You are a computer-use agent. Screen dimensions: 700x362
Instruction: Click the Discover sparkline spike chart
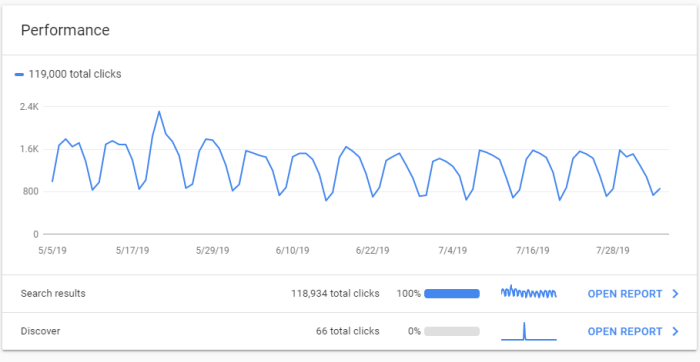[529, 331]
